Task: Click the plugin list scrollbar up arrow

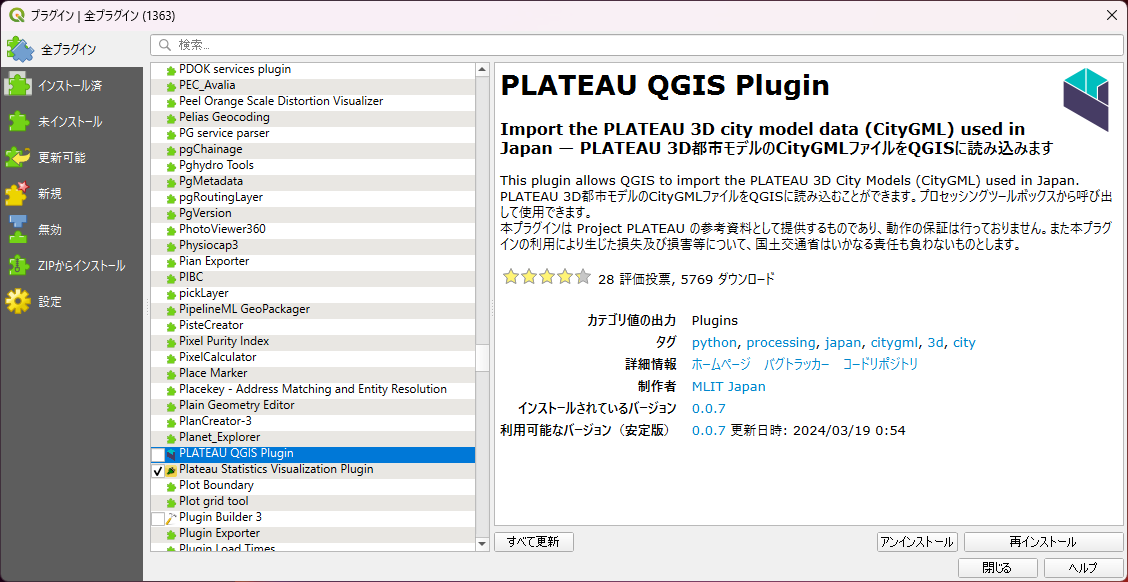Action: click(x=482, y=70)
